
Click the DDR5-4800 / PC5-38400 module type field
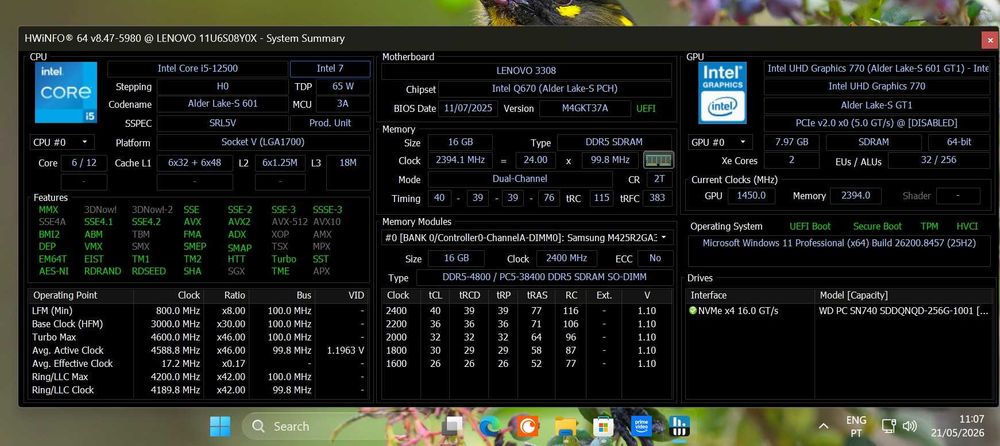point(545,278)
